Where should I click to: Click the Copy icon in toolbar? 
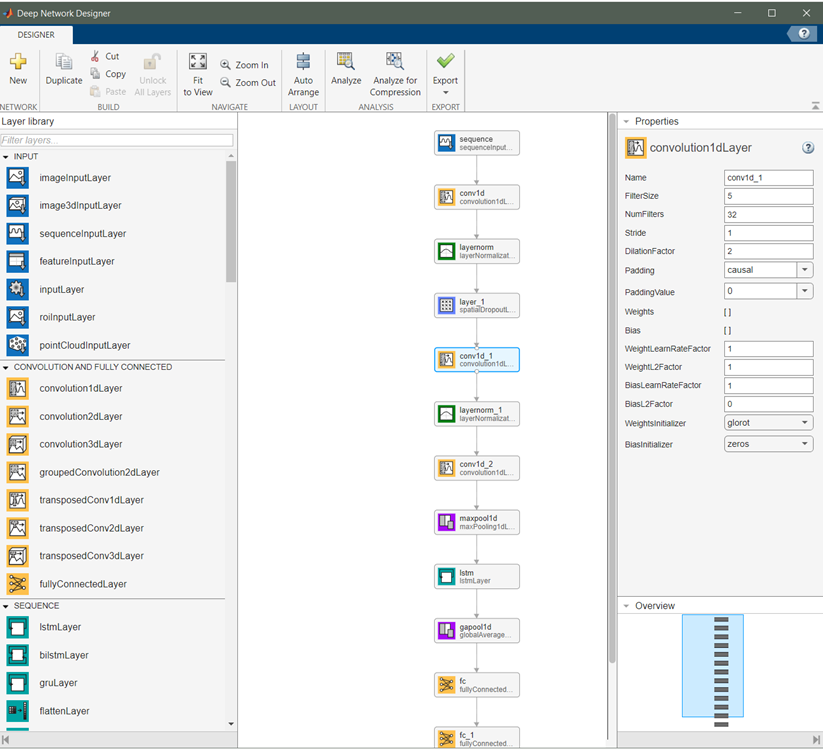pyautogui.click(x=95, y=73)
